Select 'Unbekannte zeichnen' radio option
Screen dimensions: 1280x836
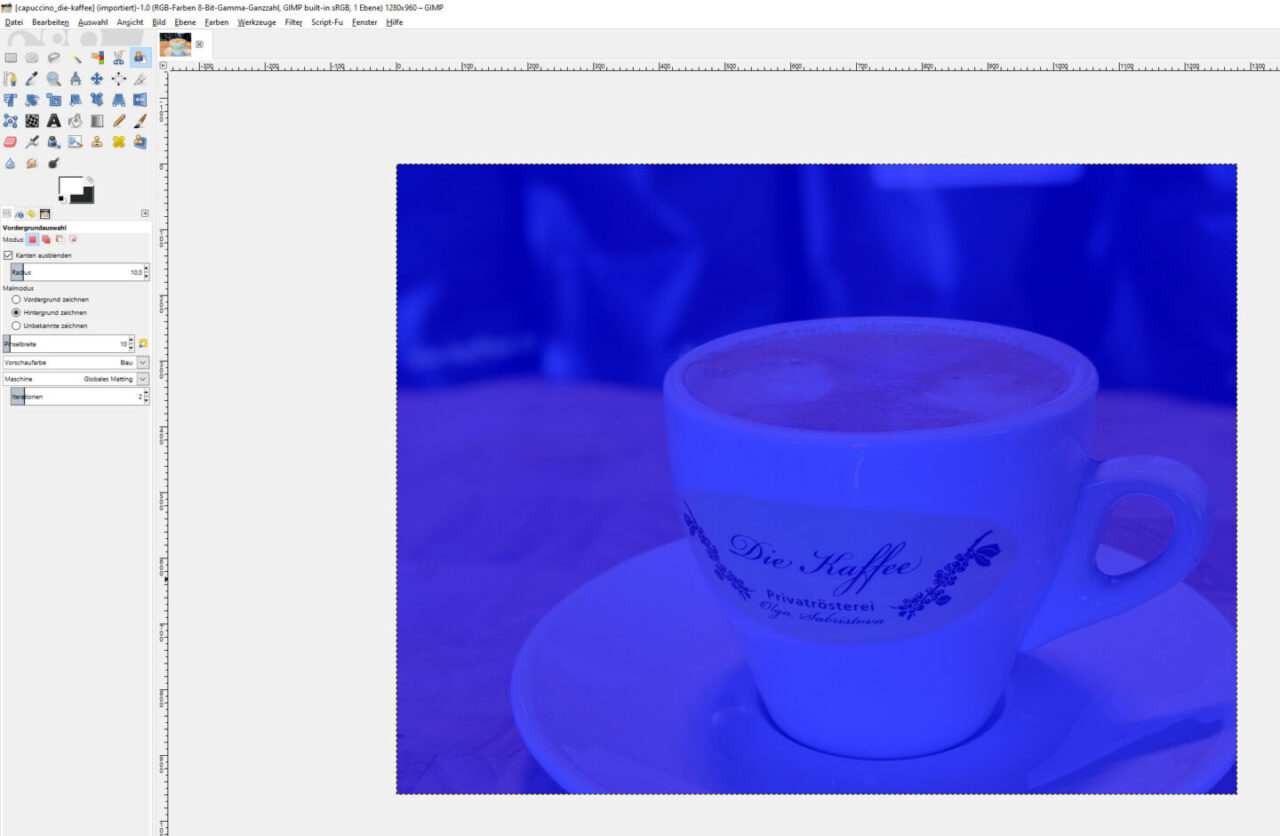[x=16, y=325]
